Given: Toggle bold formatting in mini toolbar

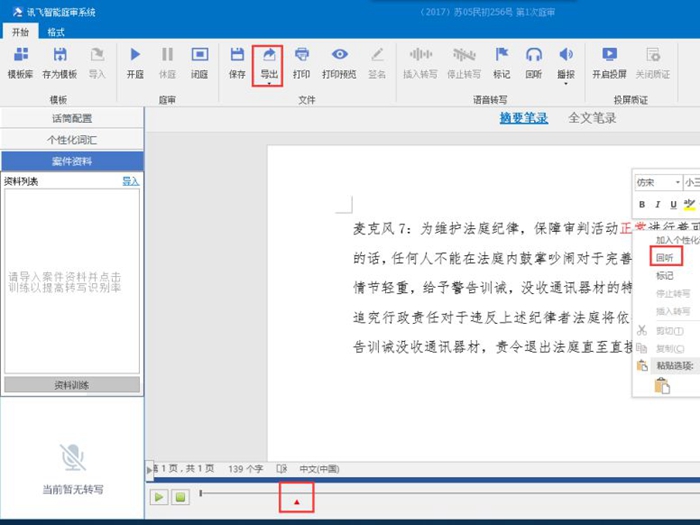Looking at the screenshot, I should (642, 204).
